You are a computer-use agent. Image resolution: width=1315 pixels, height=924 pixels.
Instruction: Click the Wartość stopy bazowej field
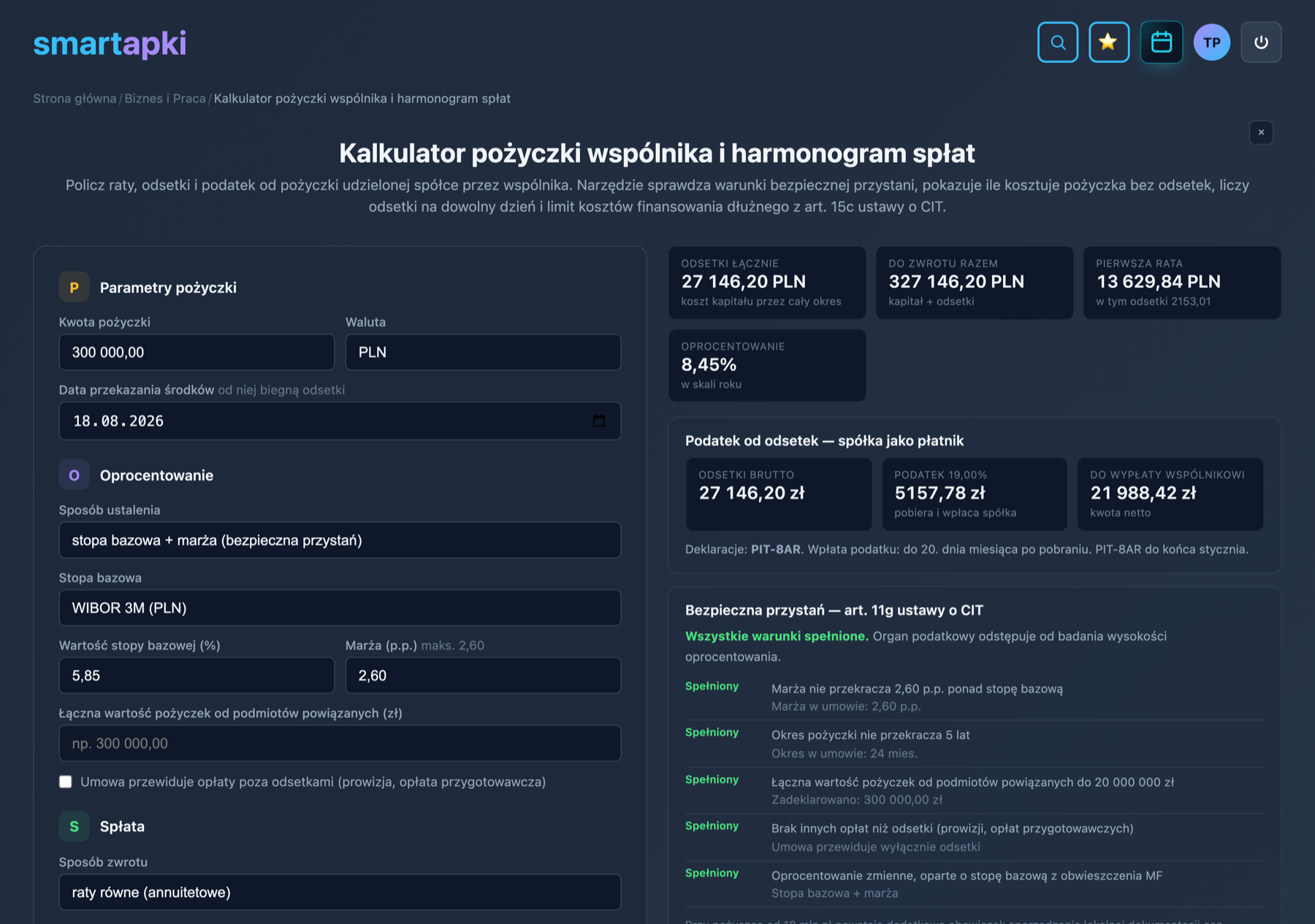197,676
